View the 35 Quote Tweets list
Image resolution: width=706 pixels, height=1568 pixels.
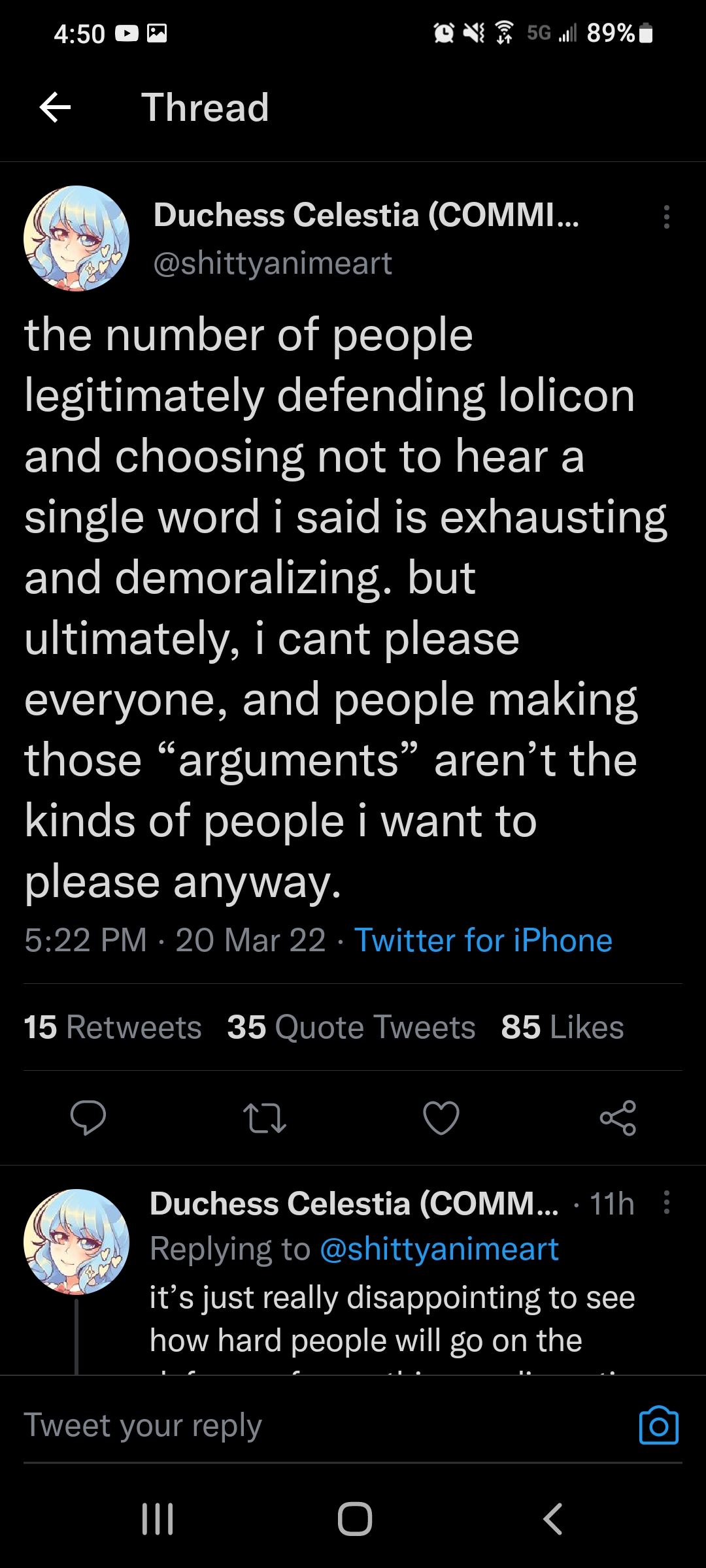pyautogui.click(x=351, y=1027)
